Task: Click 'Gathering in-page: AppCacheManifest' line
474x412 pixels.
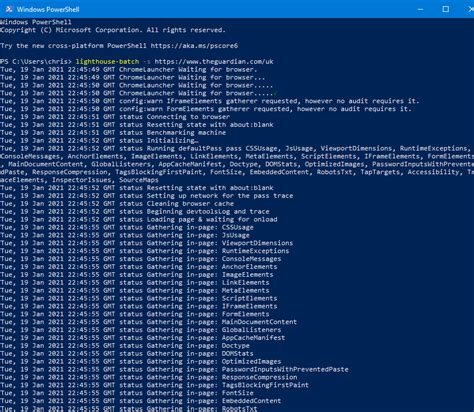Action: 143,338
